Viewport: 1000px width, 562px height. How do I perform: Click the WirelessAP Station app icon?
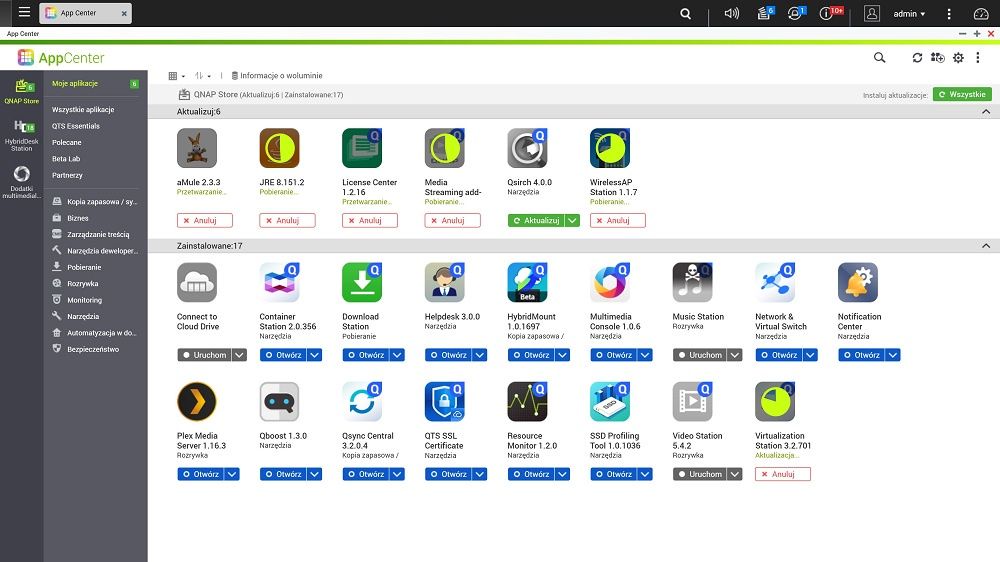coord(610,148)
